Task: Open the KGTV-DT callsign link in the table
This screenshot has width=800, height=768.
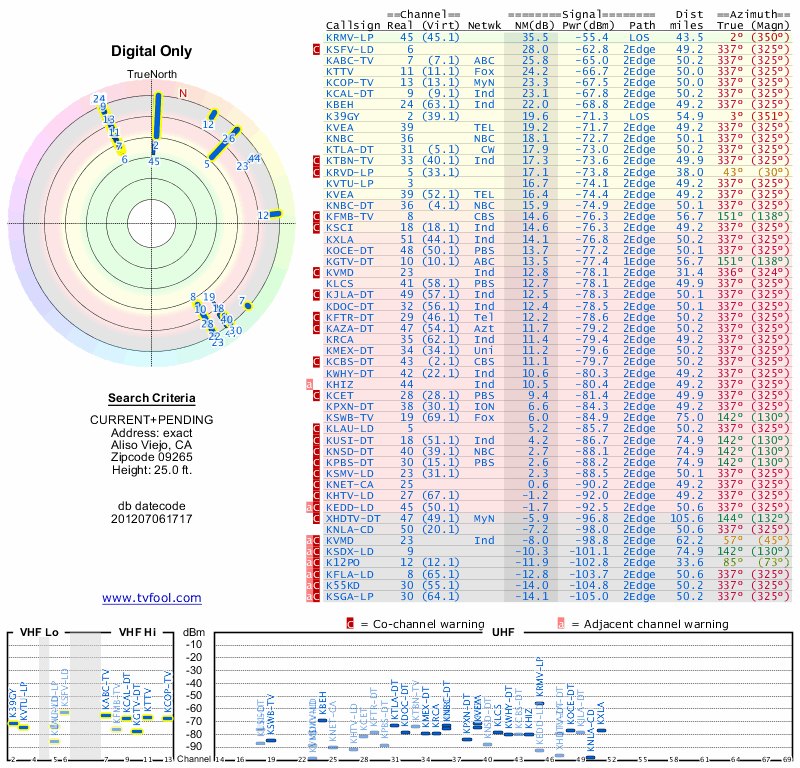Action: [349, 262]
